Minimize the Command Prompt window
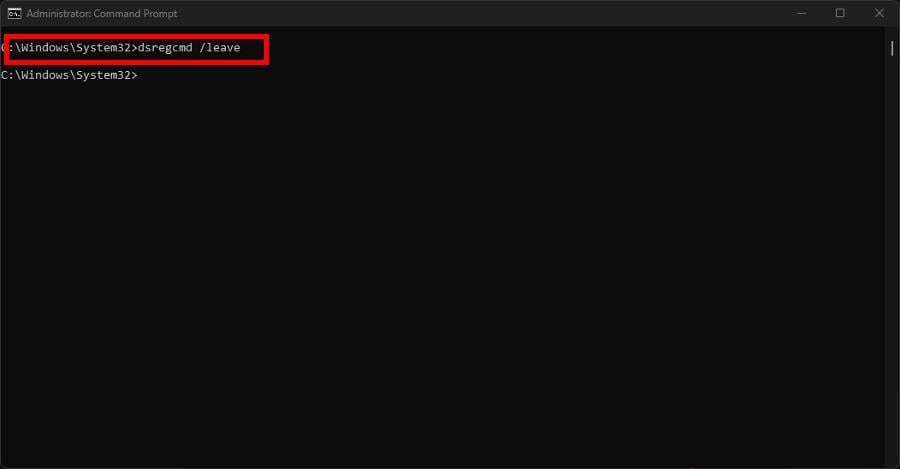Viewport: 900px width, 469px height. 802,13
